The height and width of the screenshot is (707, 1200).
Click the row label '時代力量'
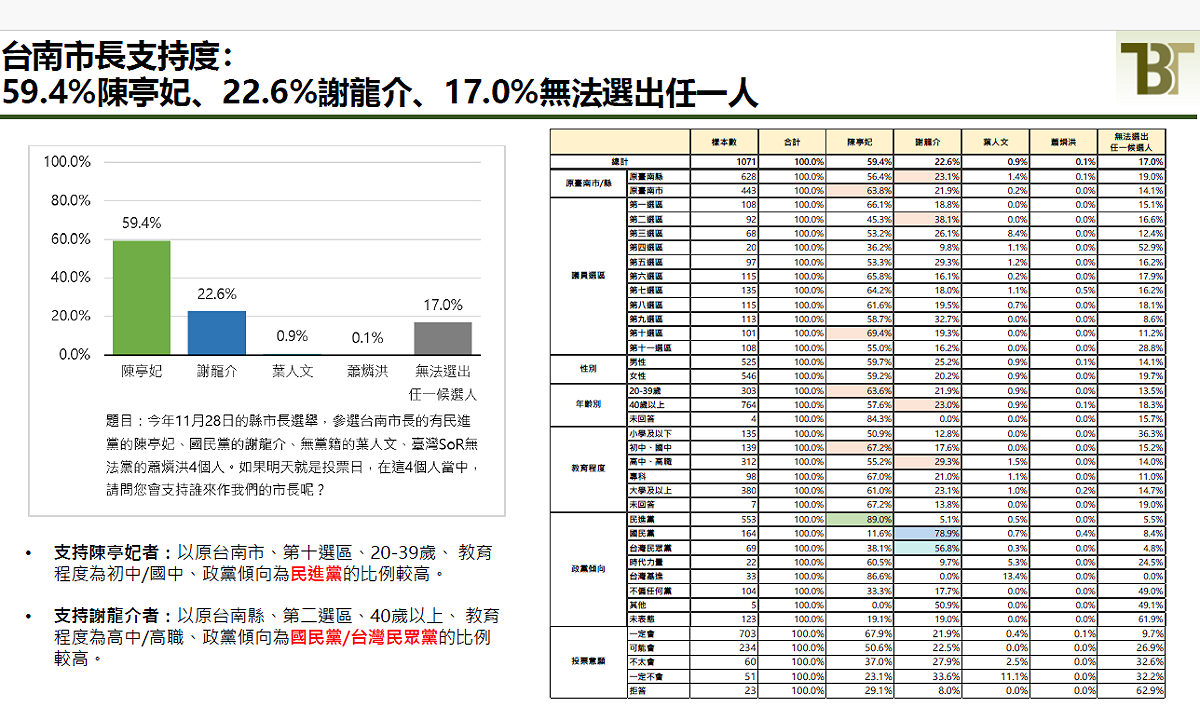tap(645, 562)
